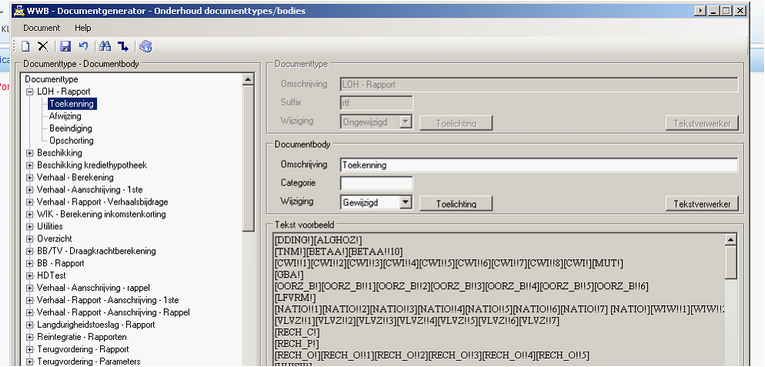Click the [RECH_O!] text line

coord(432,355)
